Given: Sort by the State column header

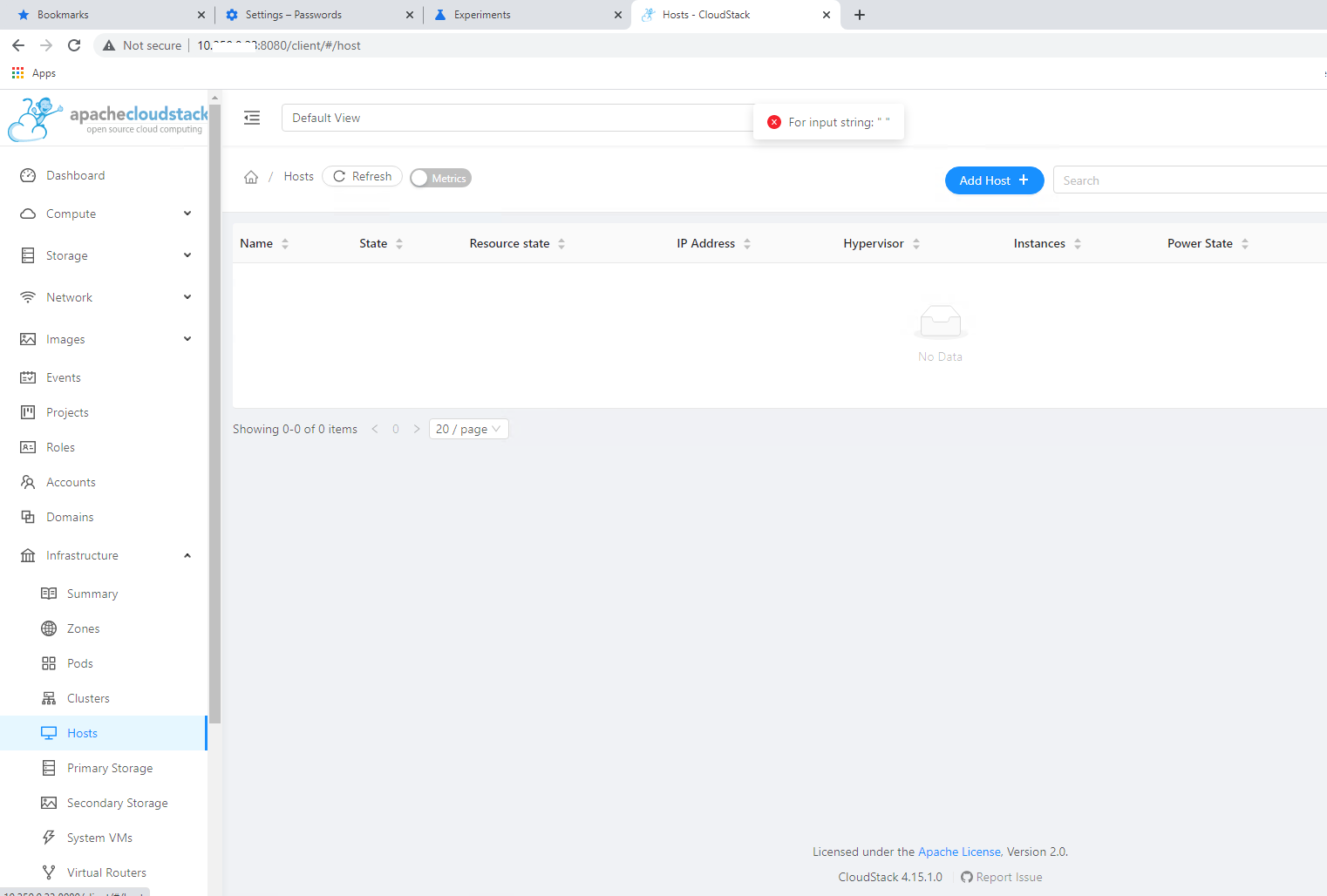Looking at the screenshot, I should [381, 243].
